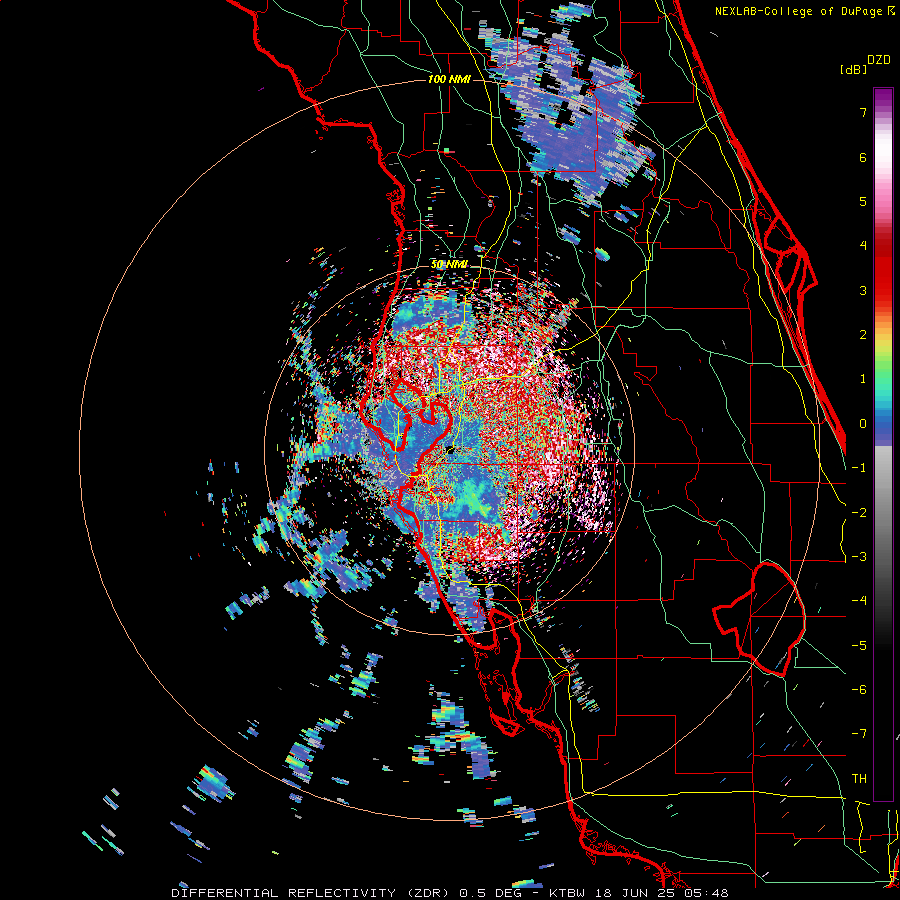Image resolution: width=900 pixels, height=900 pixels.
Task: Click the scale value -2
Action: click(x=859, y=513)
